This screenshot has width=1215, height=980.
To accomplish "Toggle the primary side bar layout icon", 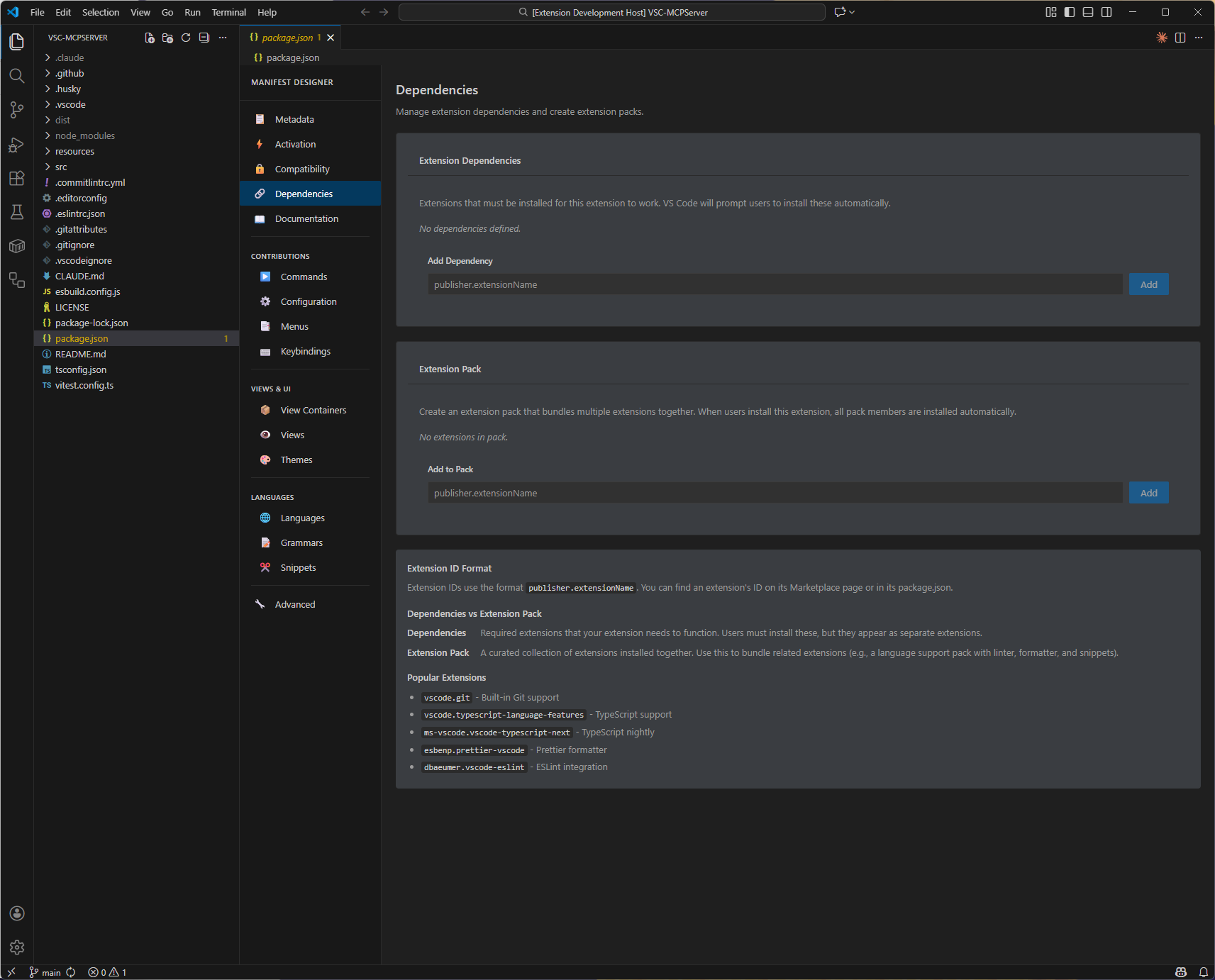I will (1070, 12).
